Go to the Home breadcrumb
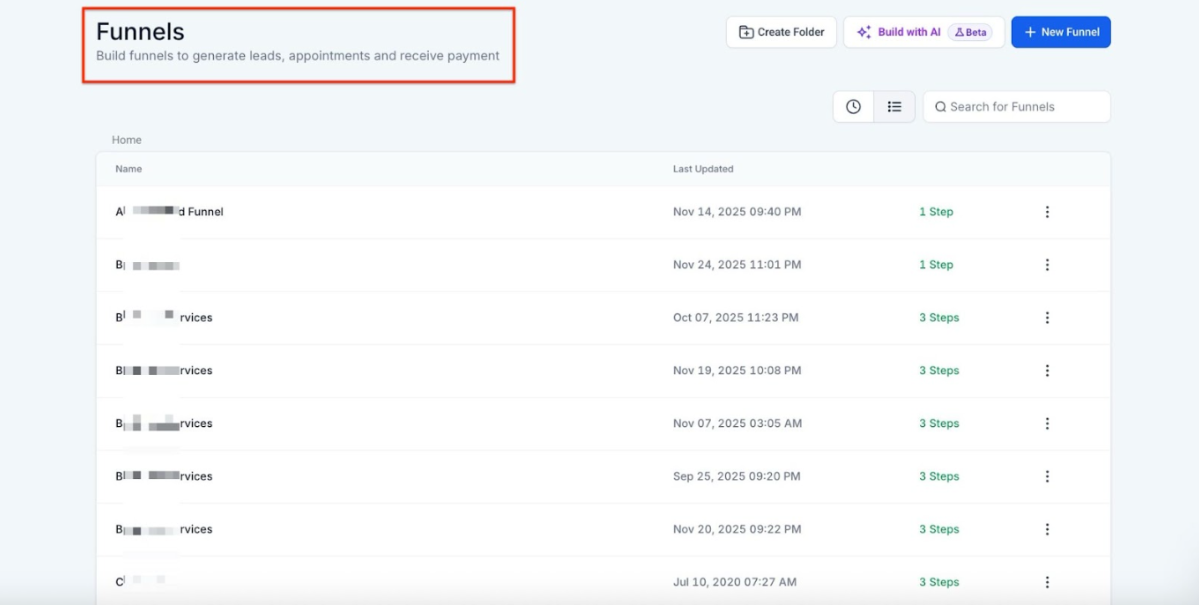 (127, 140)
